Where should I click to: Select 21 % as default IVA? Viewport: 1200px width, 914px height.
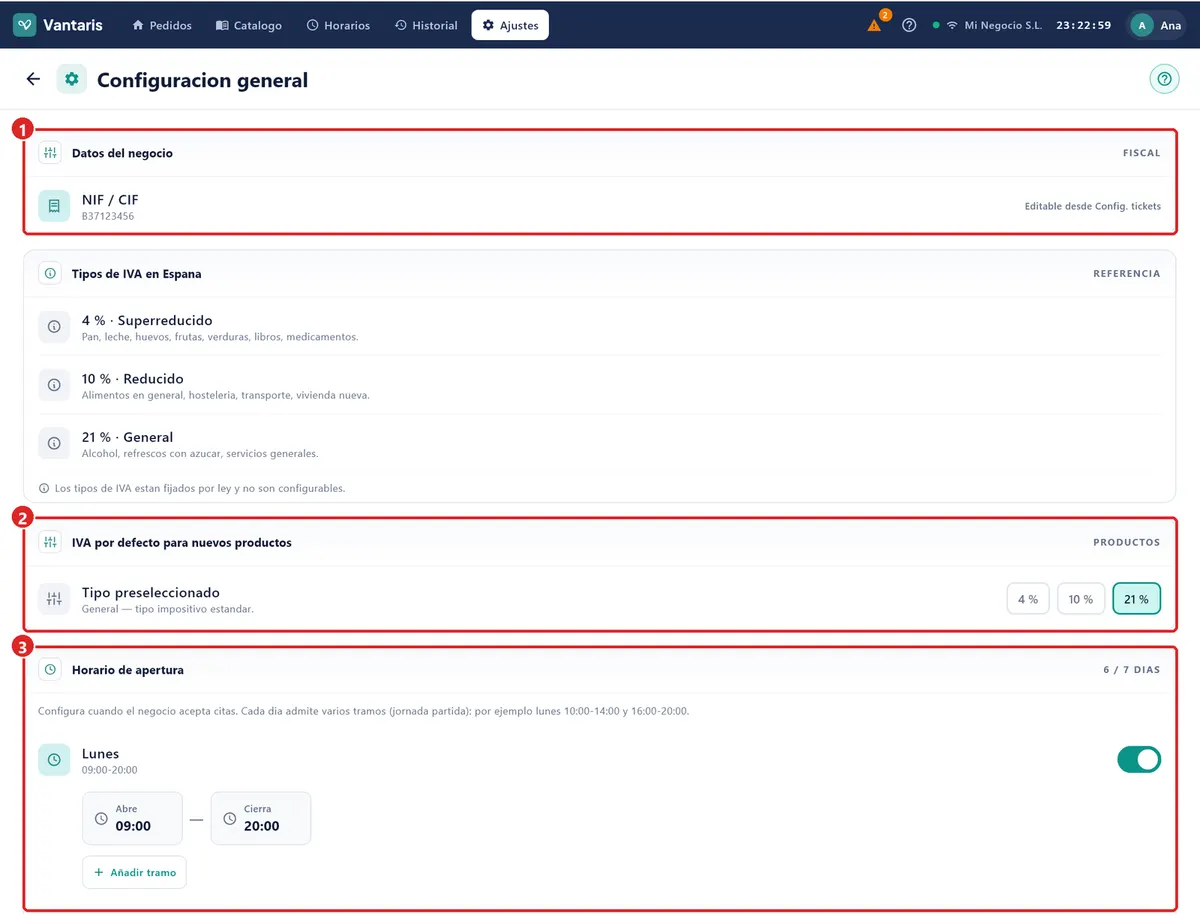point(1137,599)
